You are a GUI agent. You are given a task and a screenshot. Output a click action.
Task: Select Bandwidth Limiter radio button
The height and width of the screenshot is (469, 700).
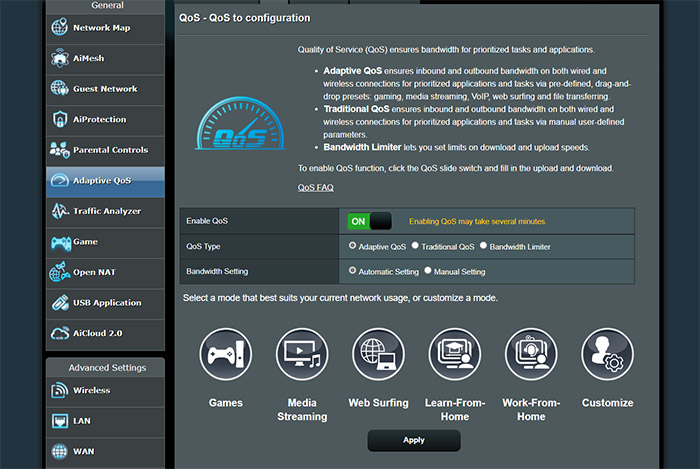point(483,245)
